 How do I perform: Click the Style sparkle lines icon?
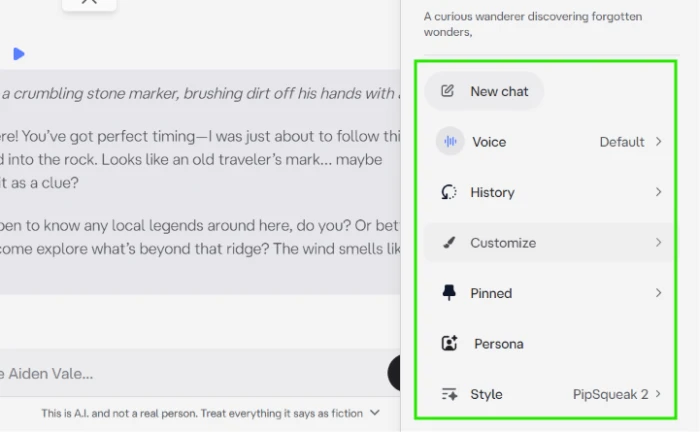[x=449, y=394]
